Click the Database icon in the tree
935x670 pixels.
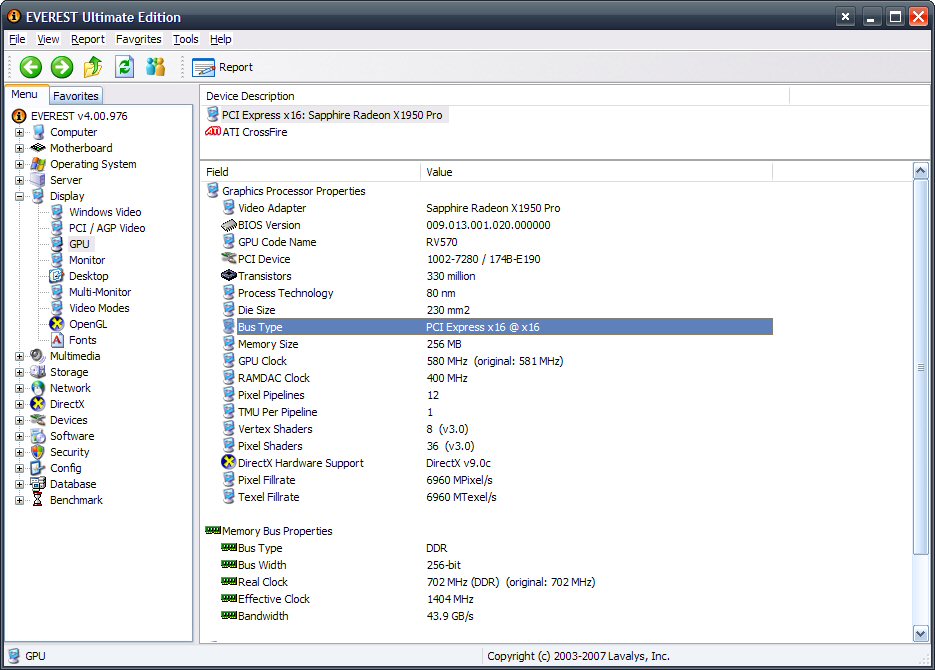click(38, 484)
